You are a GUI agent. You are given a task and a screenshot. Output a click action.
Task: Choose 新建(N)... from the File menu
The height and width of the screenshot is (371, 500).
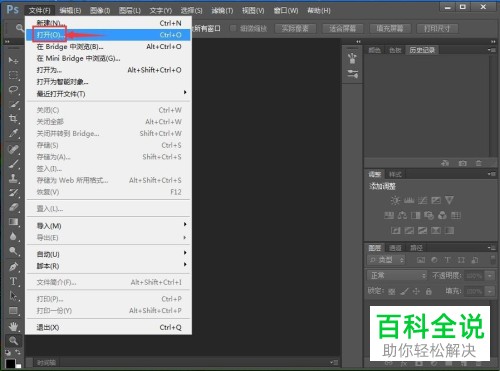(108, 23)
